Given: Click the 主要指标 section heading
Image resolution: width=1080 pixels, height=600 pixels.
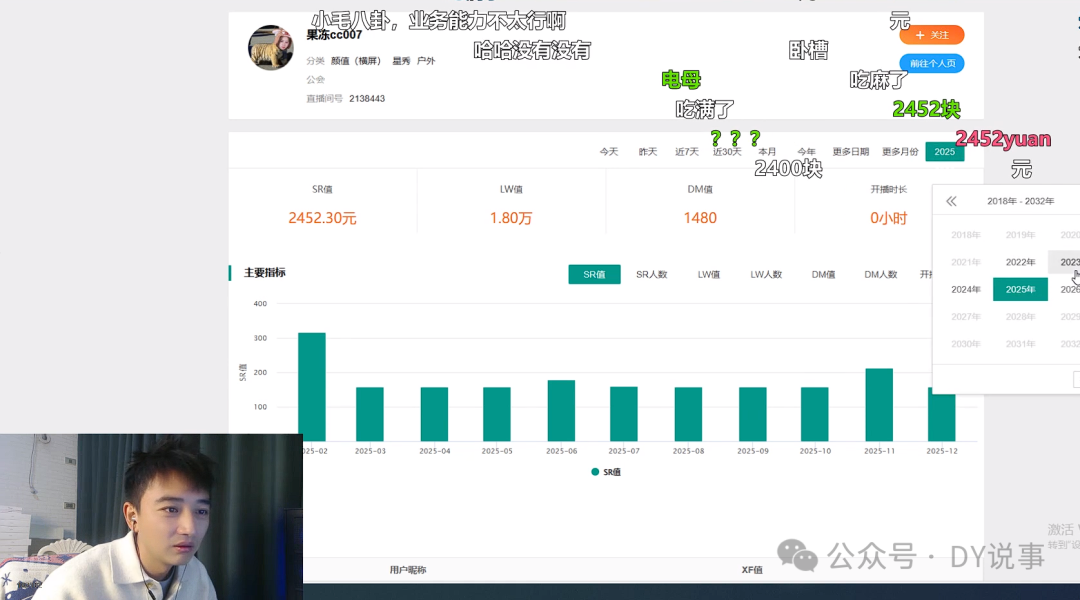Looking at the screenshot, I should tap(264, 273).
